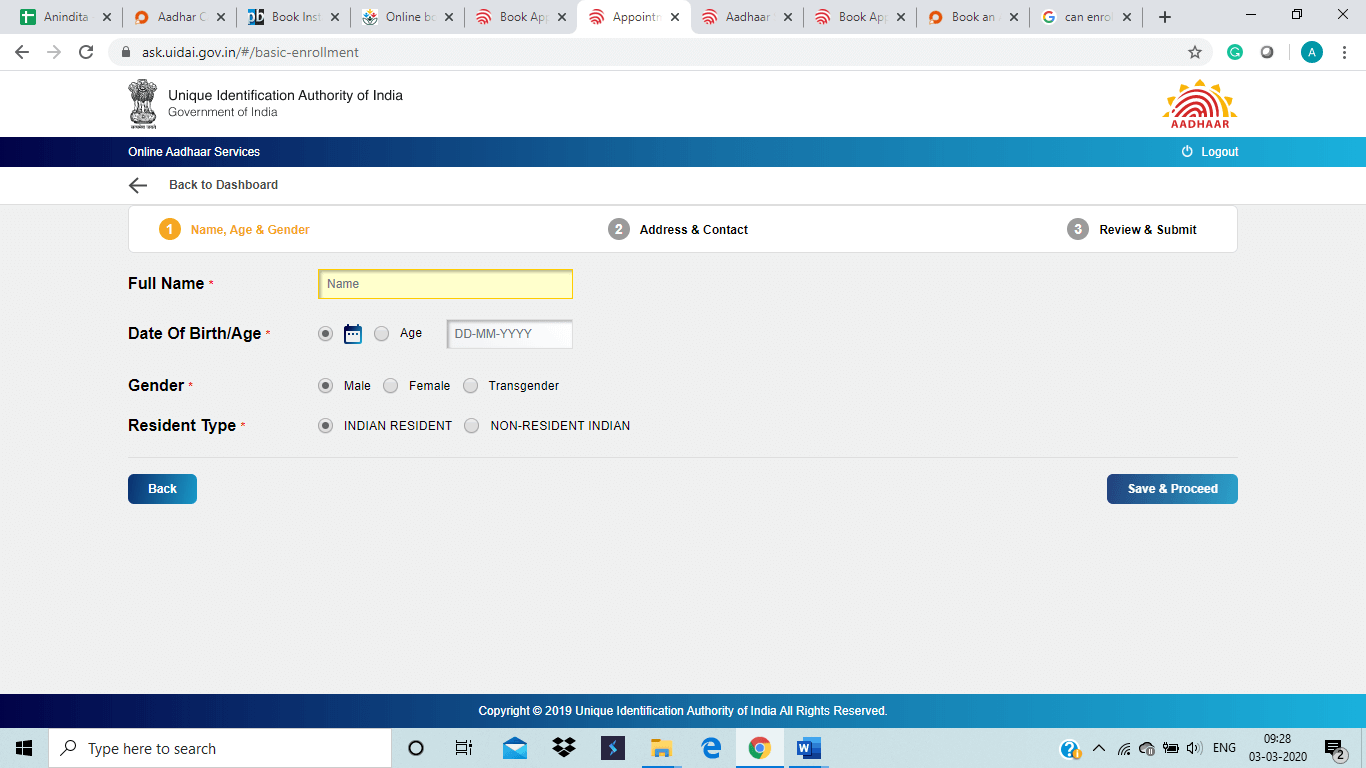The image size is (1366, 768).
Task: Click the Grammarly extension icon
Action: 1235,52
